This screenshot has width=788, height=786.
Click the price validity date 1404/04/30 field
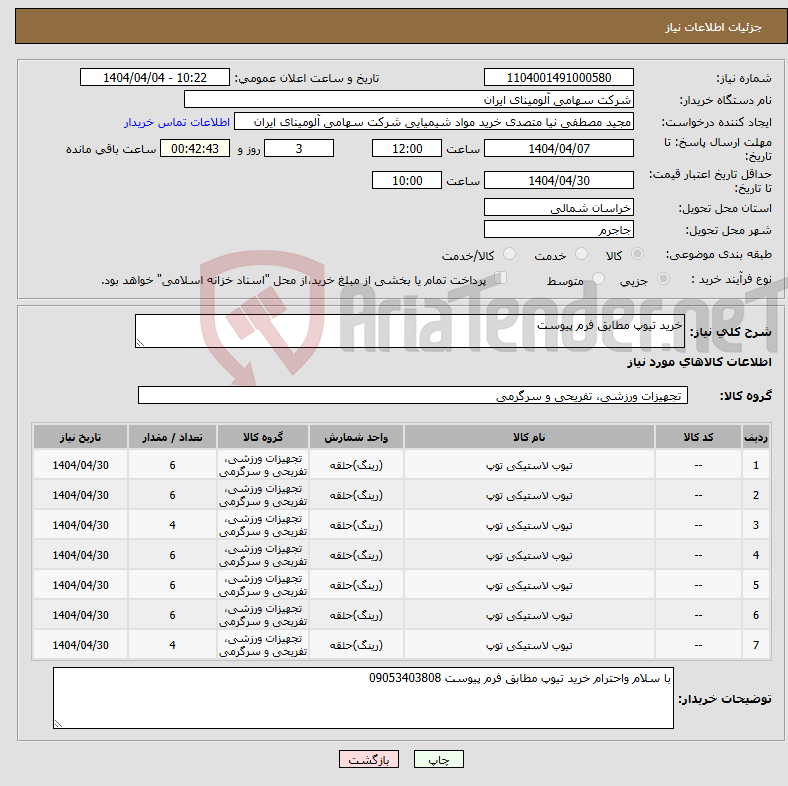tap(558, 180)
